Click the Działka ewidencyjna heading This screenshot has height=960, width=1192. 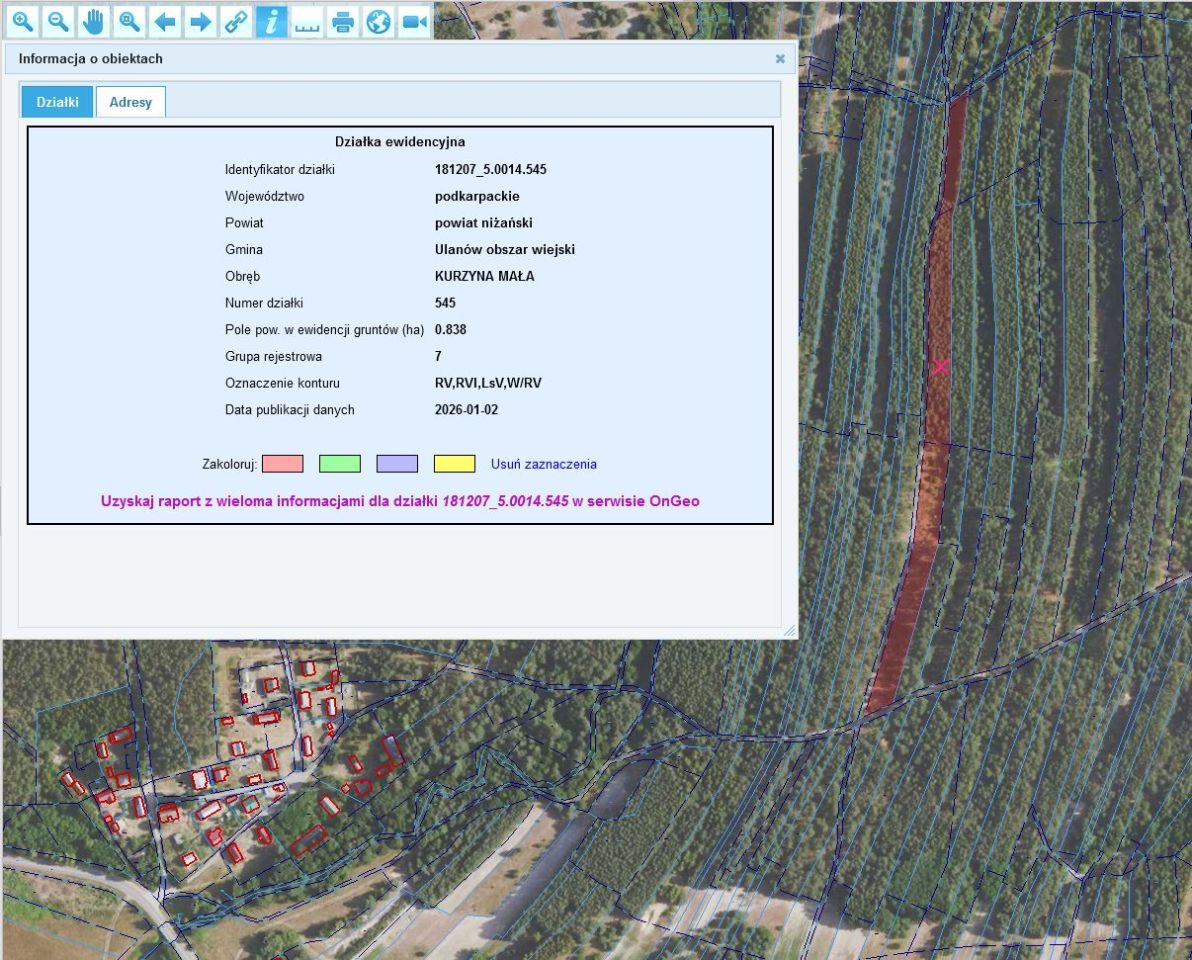400,141
